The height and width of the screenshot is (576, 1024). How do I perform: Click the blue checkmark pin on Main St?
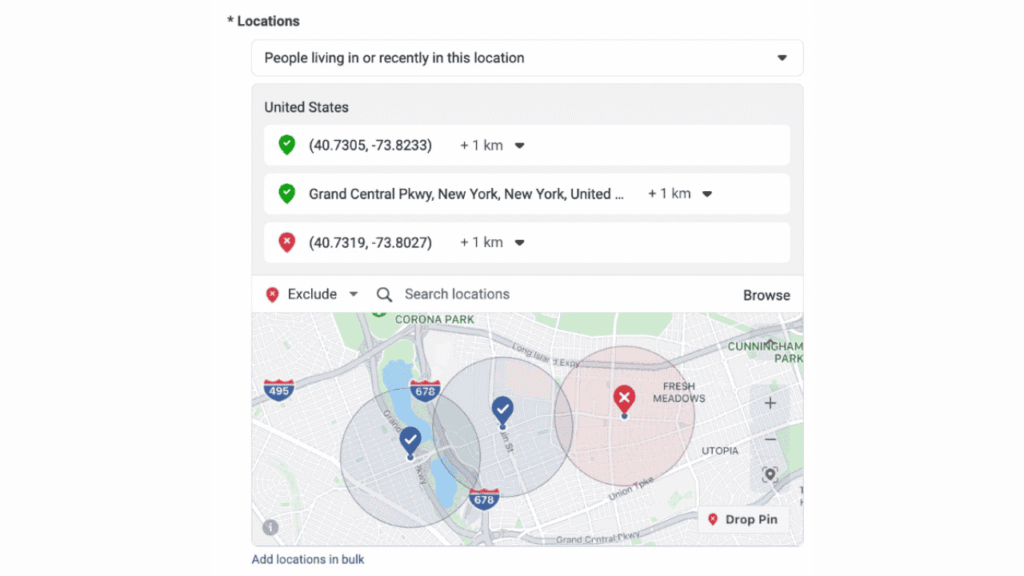point(502,409)
